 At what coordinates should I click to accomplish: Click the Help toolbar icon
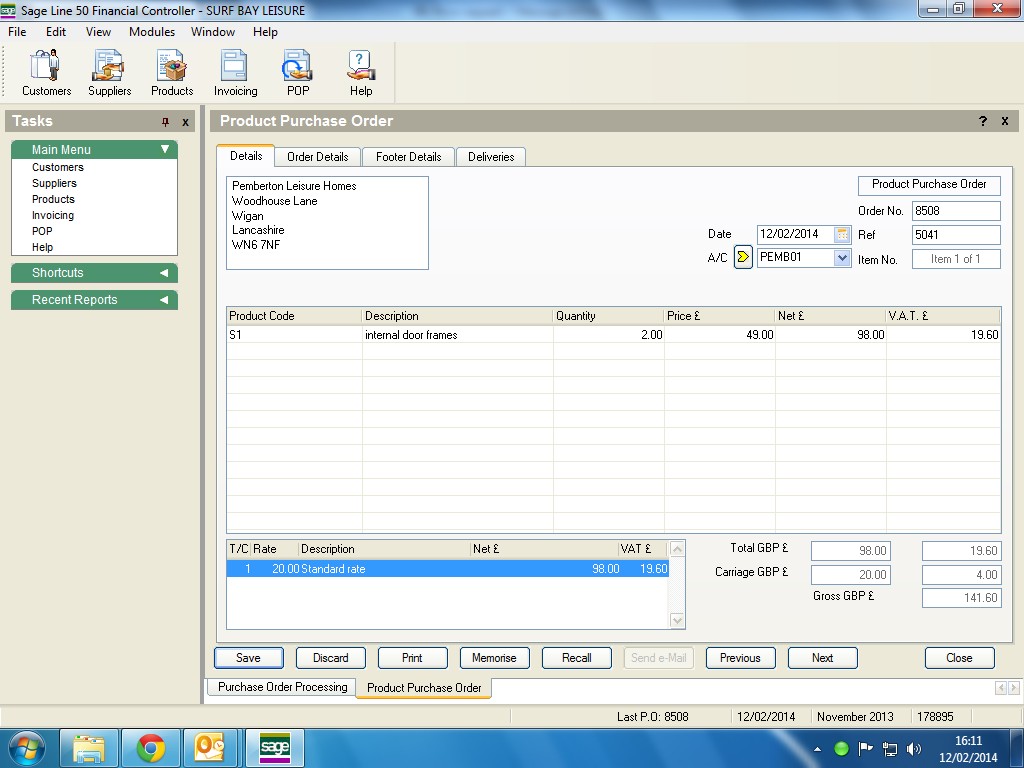click(x=361, y=73)
